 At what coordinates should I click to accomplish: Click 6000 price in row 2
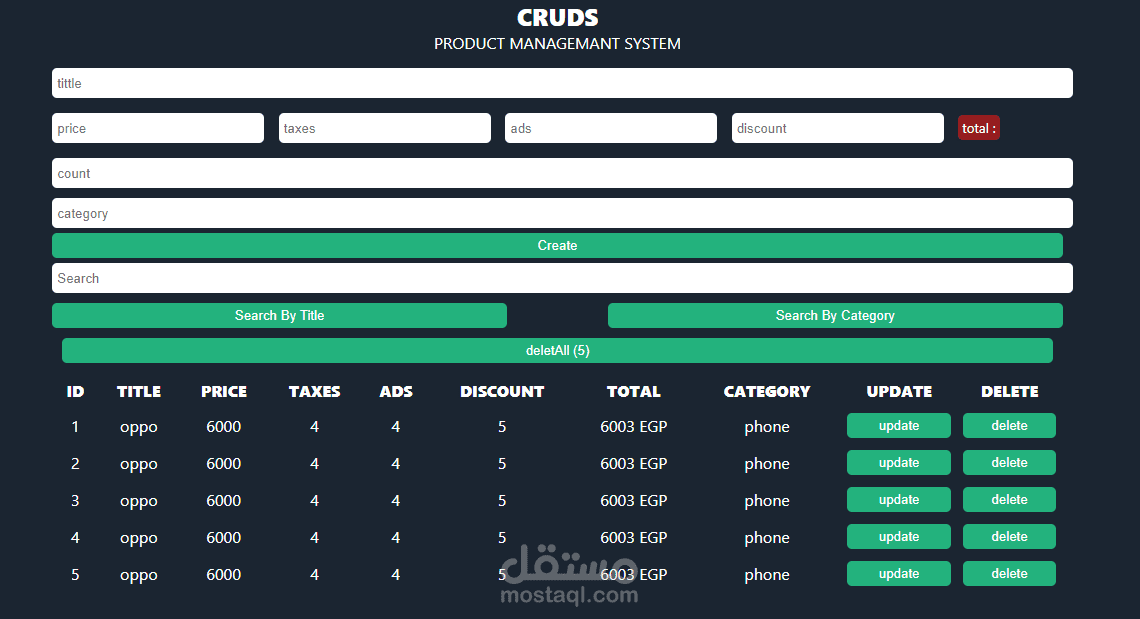223,463
